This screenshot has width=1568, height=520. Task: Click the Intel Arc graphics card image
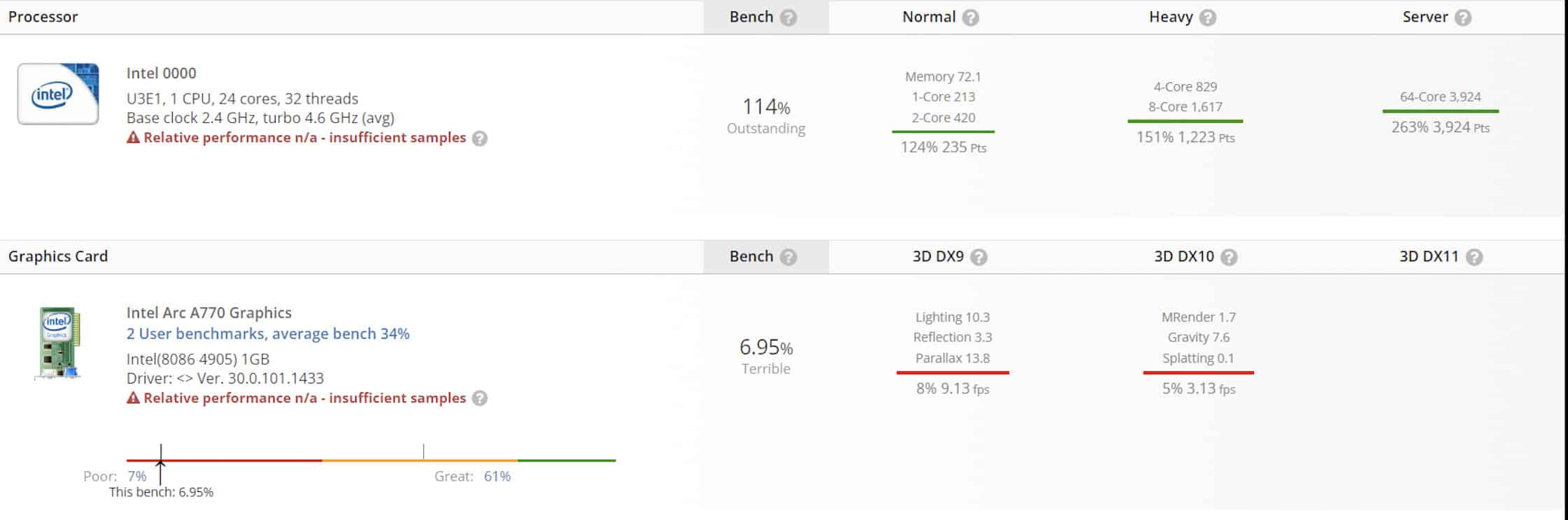[x=58, y=343]
